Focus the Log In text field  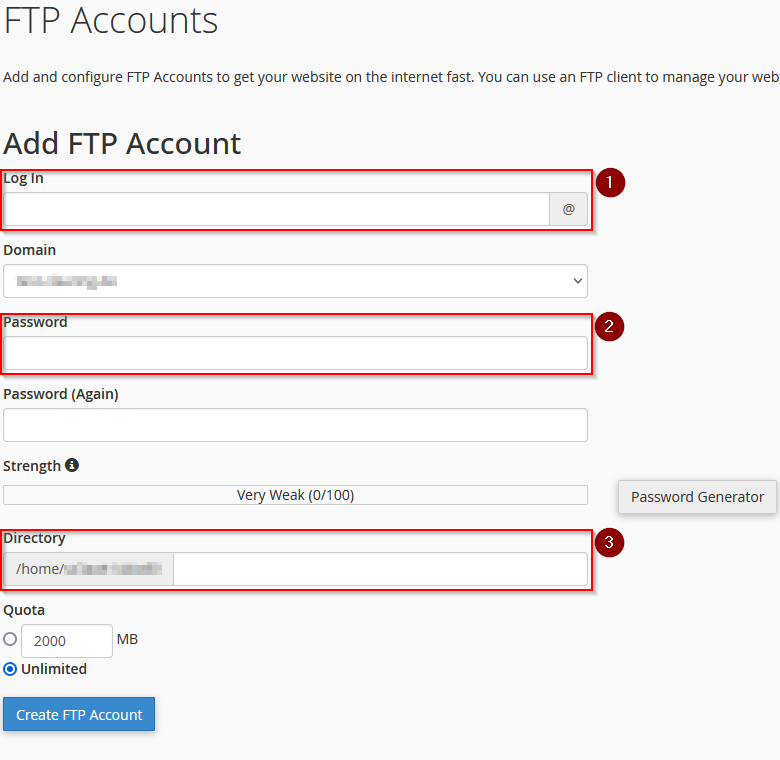click(x=277, y=209)
